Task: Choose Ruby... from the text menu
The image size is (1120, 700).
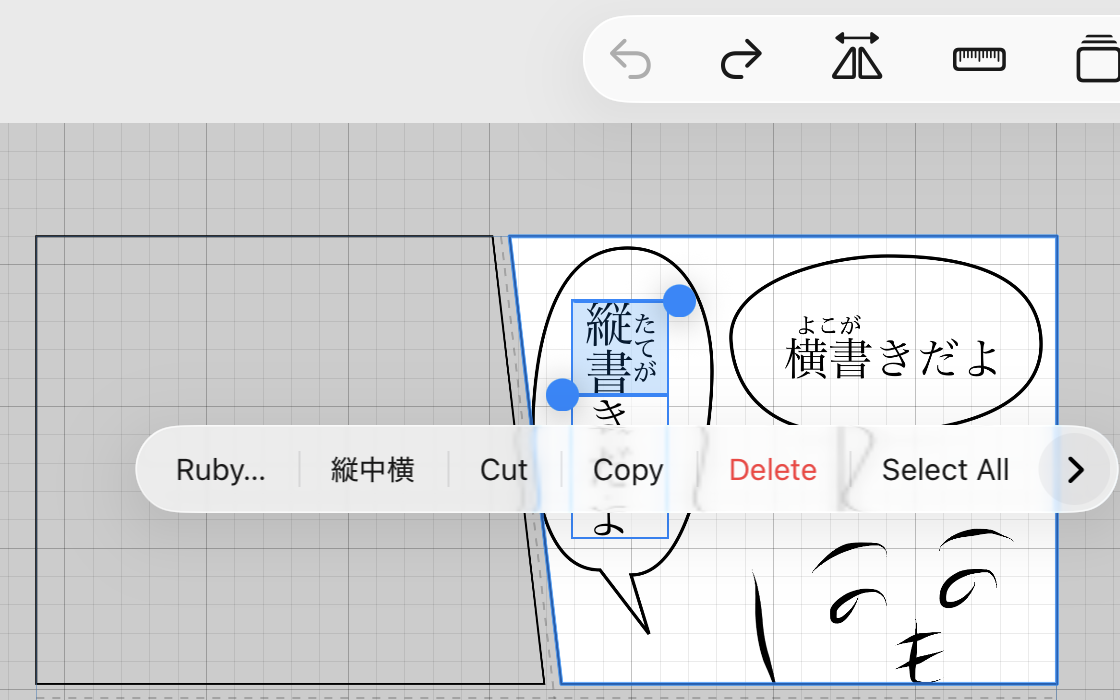Action: click(220, 469)
